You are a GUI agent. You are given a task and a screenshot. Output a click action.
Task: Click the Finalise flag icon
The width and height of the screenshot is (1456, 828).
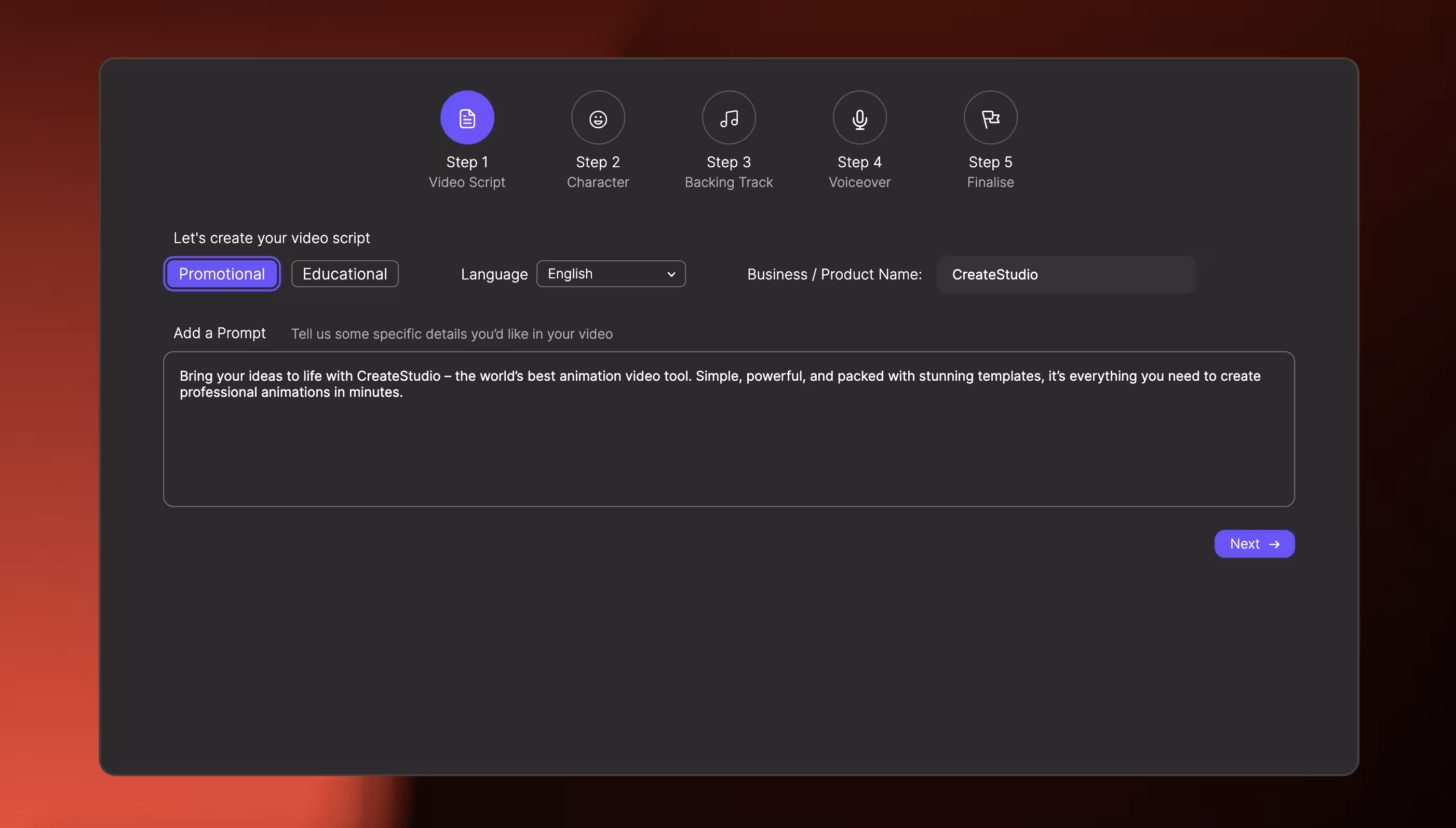click(990, 118)
